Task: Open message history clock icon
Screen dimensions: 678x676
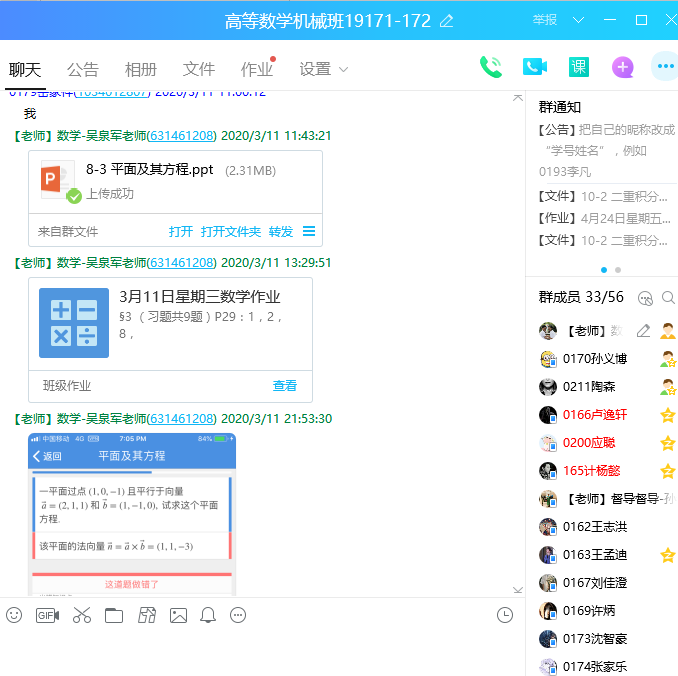Action: [x=505, y=615]
